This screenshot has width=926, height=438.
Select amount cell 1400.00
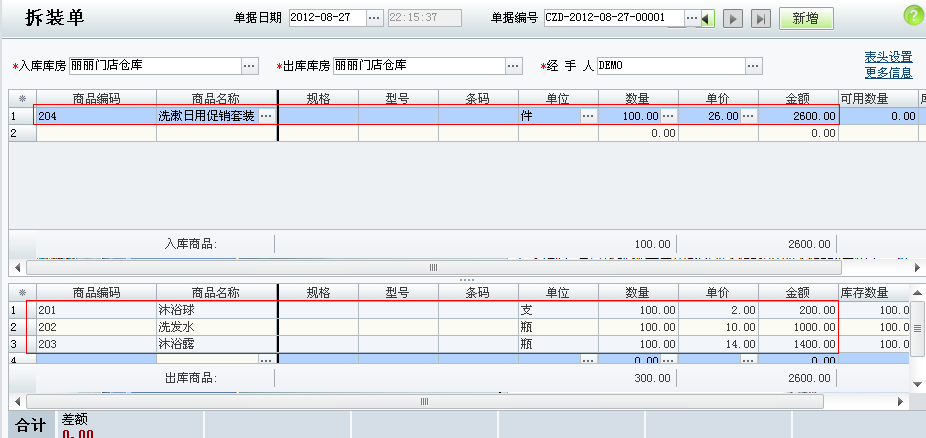click(798, 344)
